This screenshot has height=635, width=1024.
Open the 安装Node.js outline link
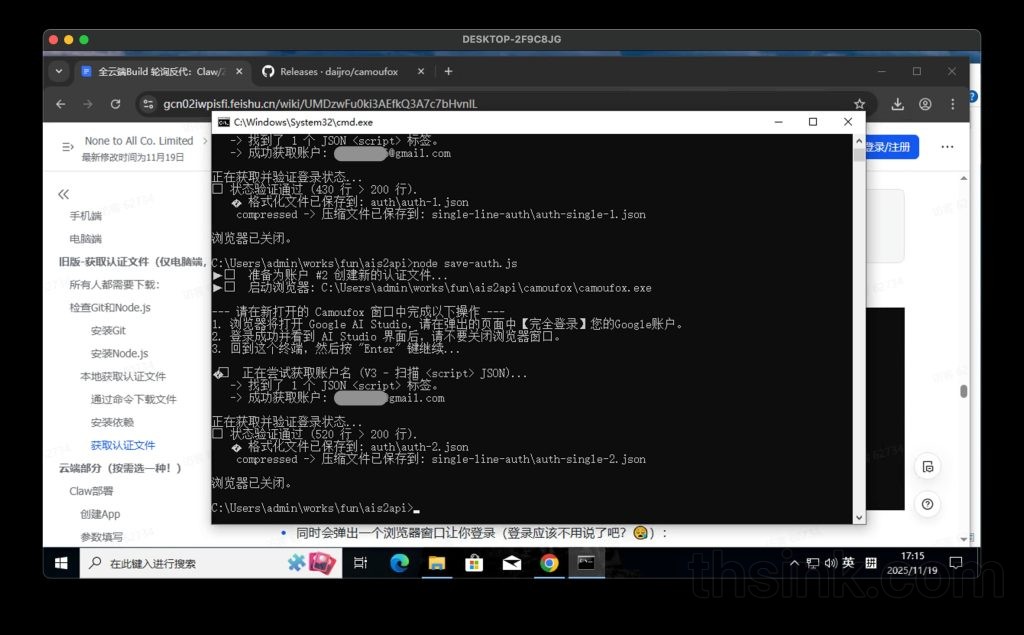119,353
